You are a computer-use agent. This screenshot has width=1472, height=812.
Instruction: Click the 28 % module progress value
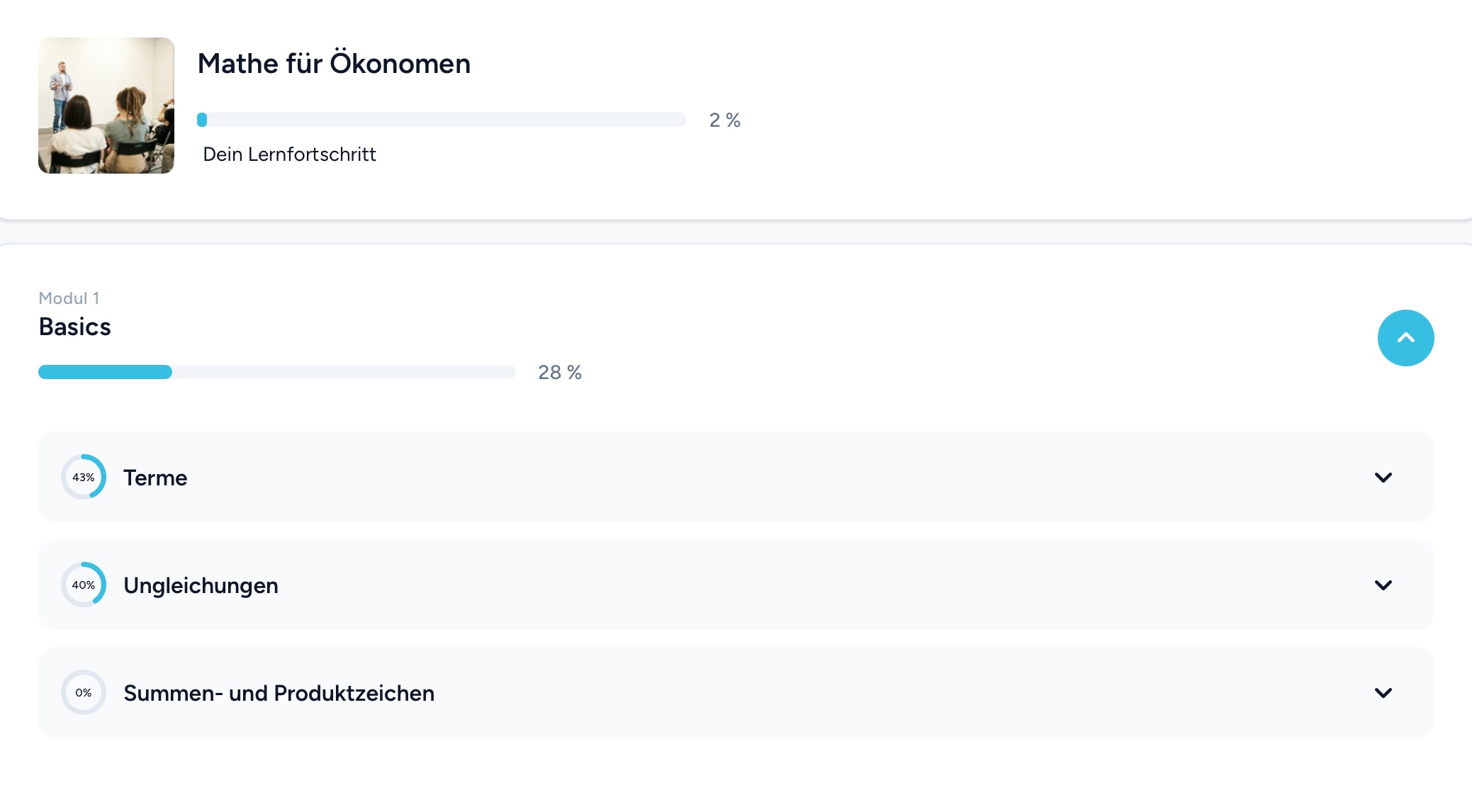coord(559,373)
